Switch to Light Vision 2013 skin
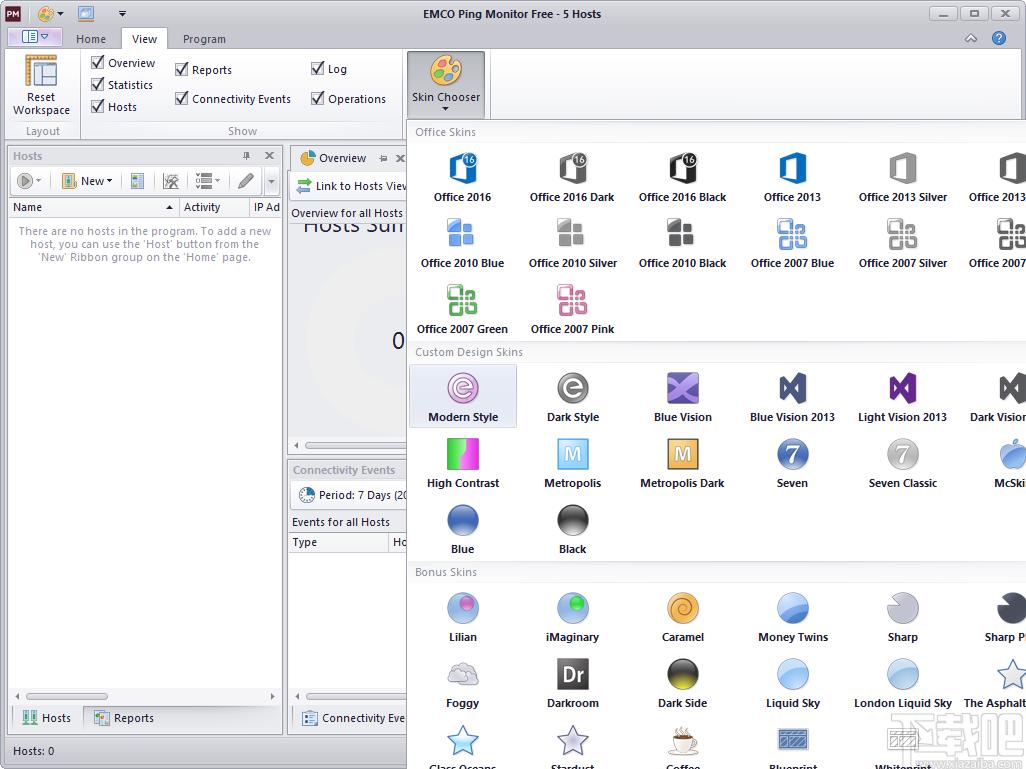The height and width of the screenshot is (769, 1026). (x=902, y=397)
